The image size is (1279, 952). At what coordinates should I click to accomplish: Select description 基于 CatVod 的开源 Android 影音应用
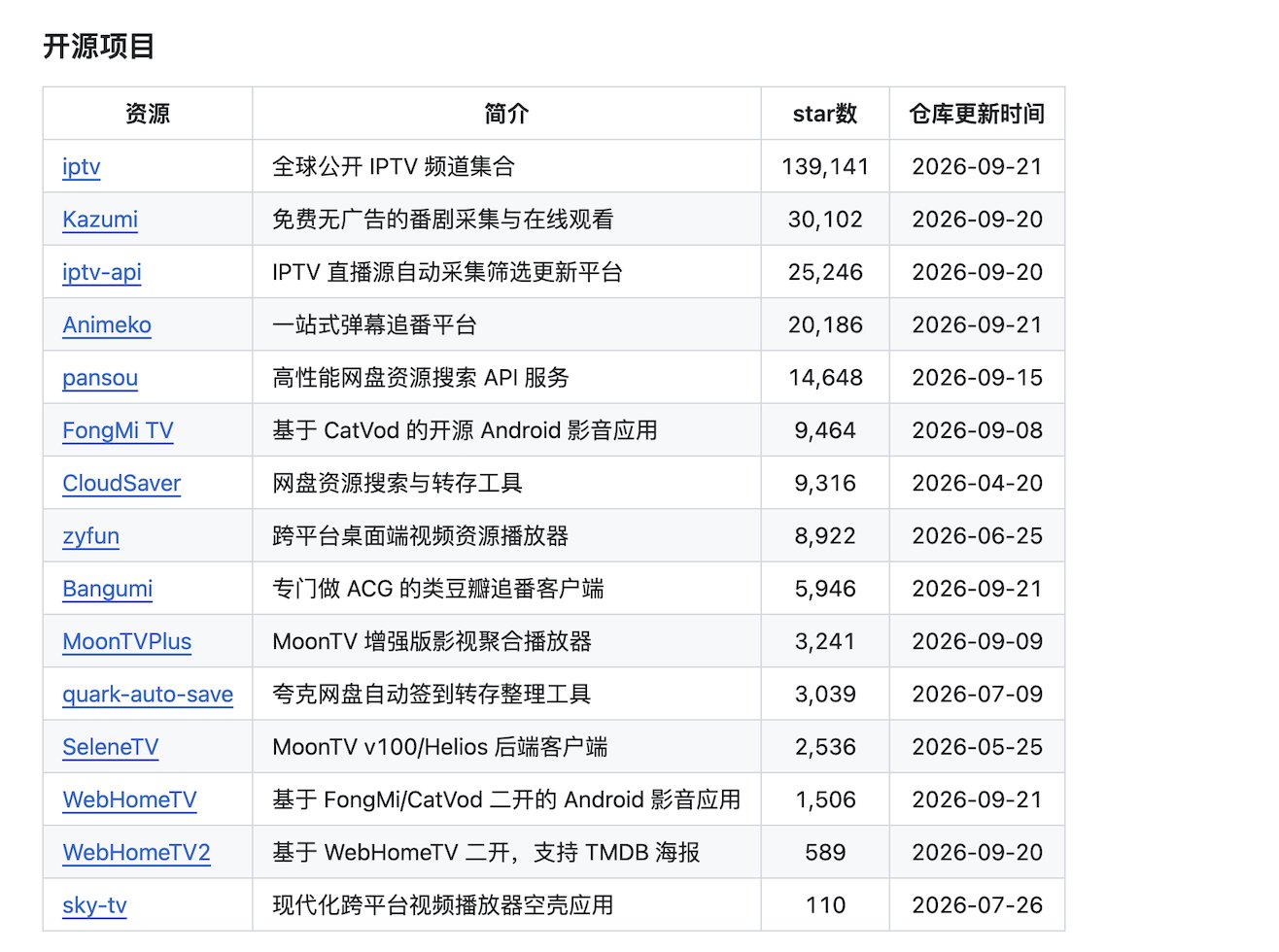pyautogui.click(x=465, y=430)
